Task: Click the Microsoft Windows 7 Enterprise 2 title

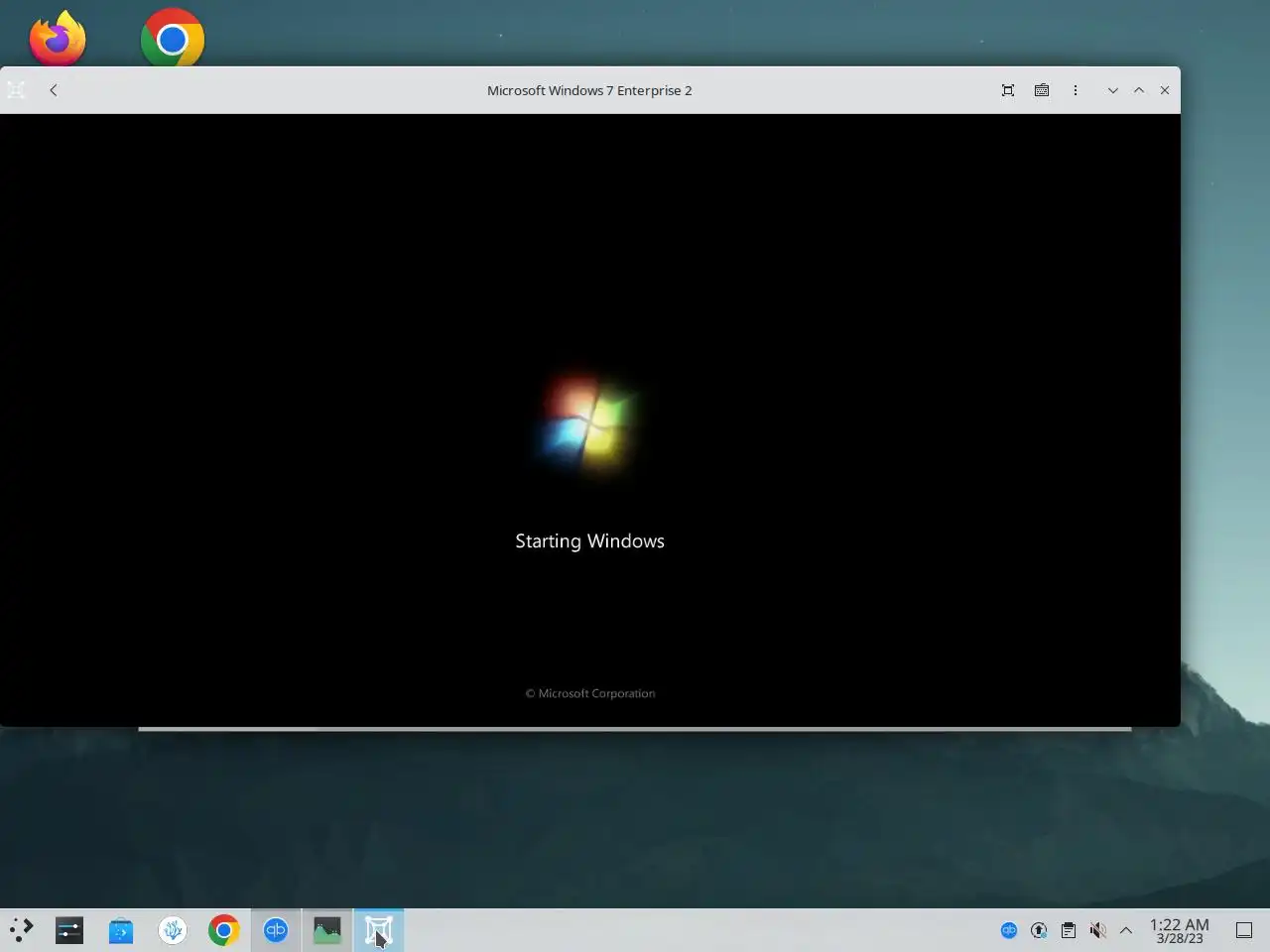Action: [589, 90]
